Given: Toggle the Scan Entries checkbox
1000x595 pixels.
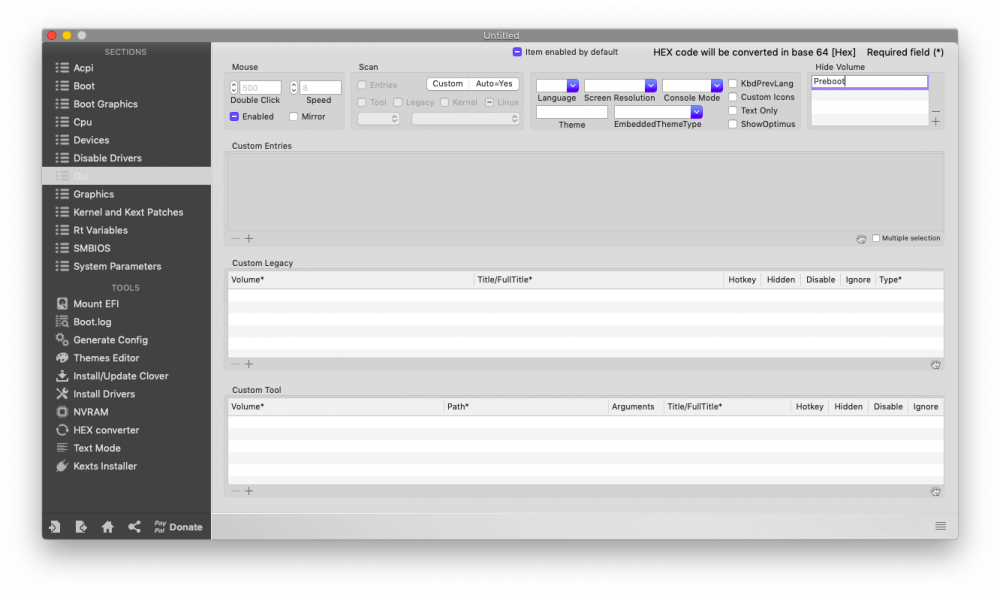Looking at the screenshot, I should 362,85.
